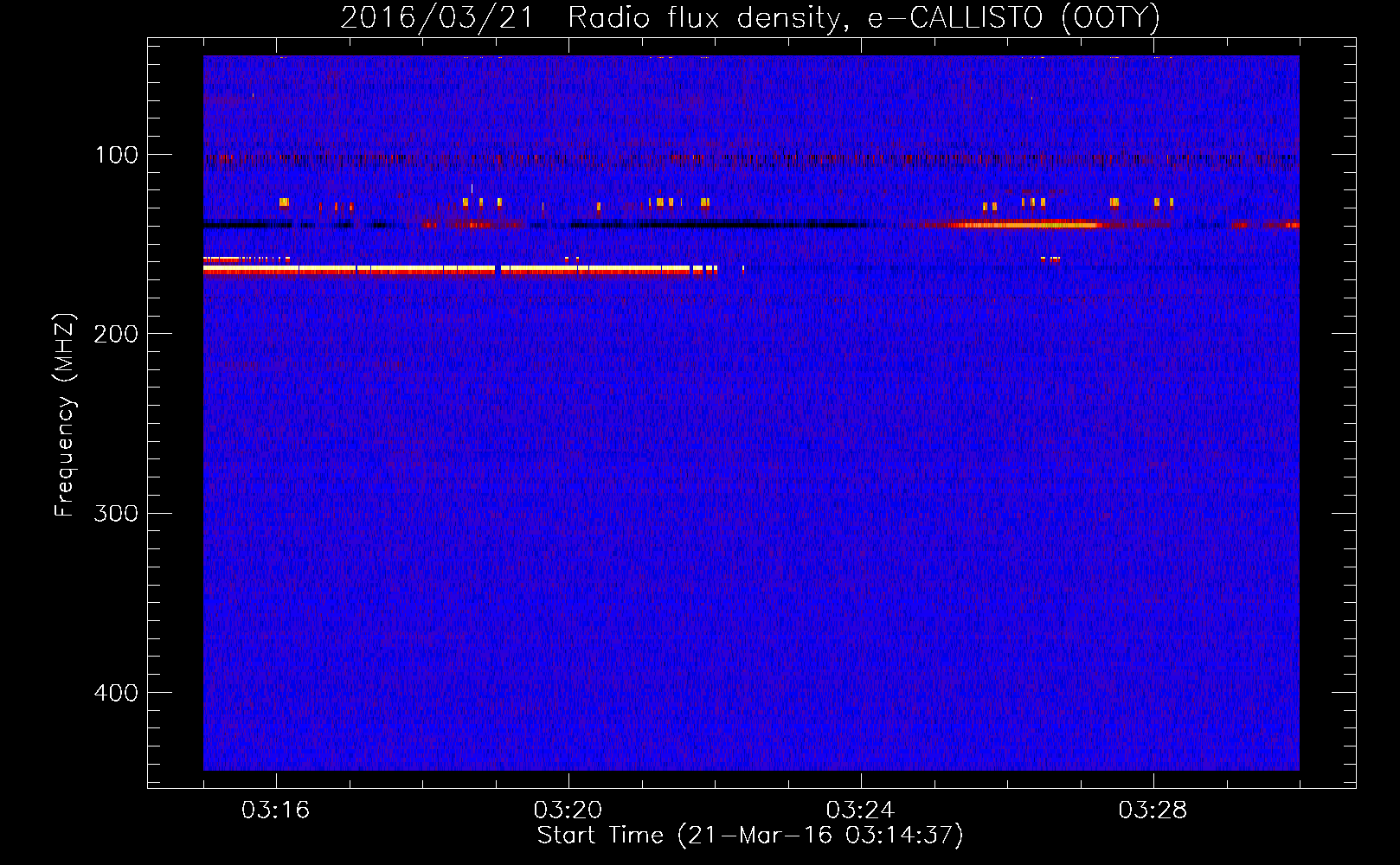Screen dimensions: 1400x865
Task: Click the plot title "2016/03/21 Radio flux density, e-CALLISTO (OOTY)"
Action: click(750, 17)
